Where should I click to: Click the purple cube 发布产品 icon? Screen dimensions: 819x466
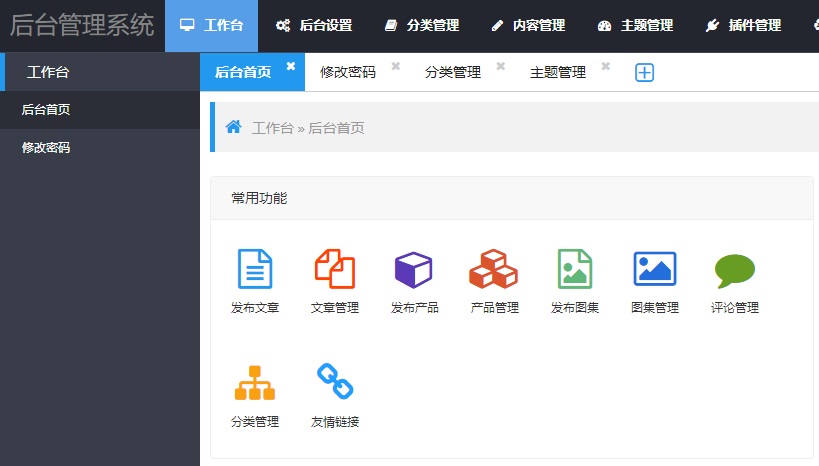click(413, 270)
